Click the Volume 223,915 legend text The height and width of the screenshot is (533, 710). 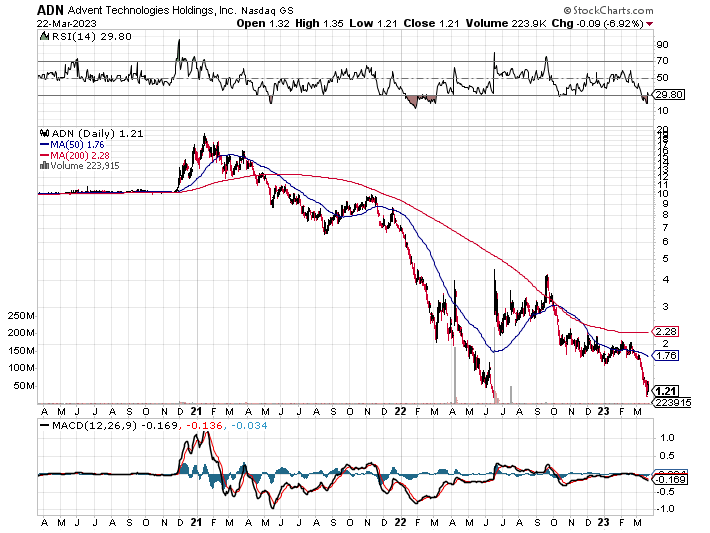pos(85,166)
